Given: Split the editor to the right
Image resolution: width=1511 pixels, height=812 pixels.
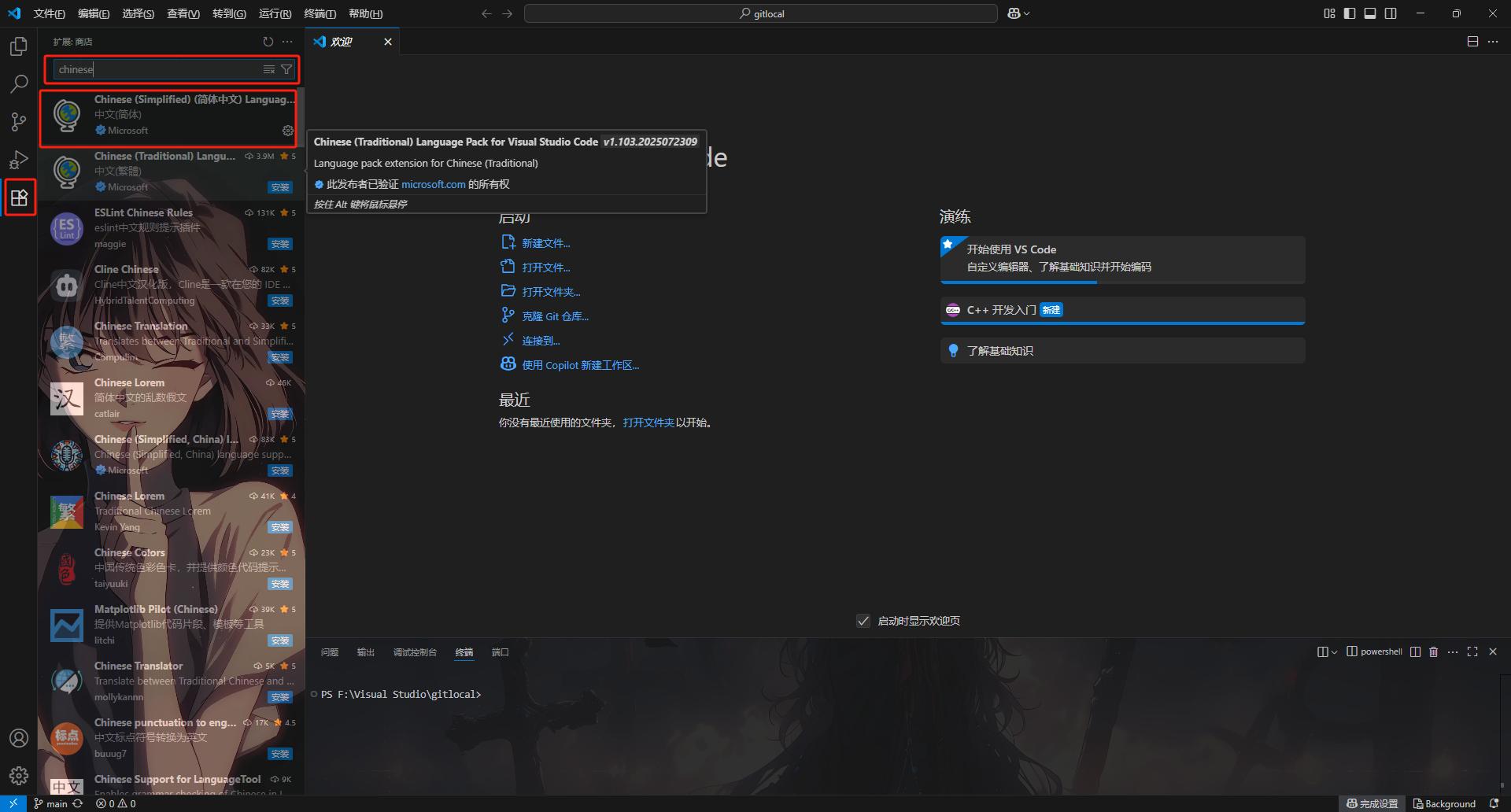Looking at the screenshot, I should (x=1472, y=42).
